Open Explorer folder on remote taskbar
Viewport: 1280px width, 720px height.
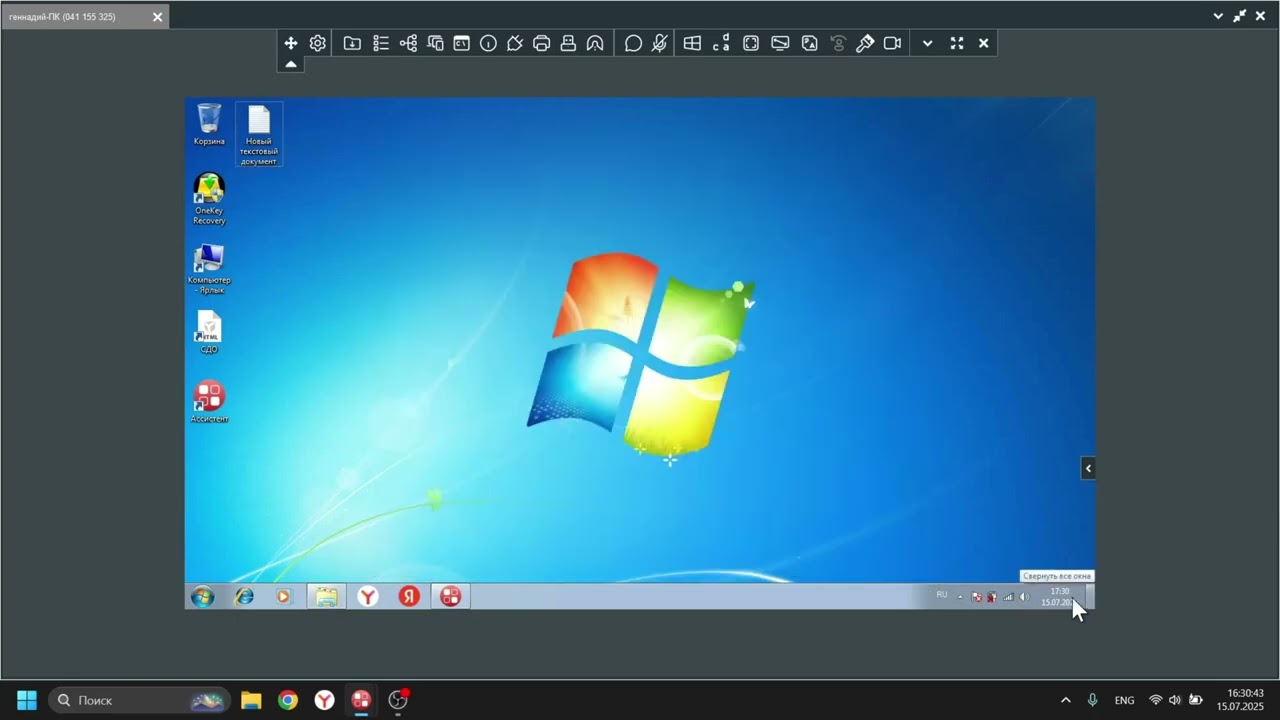(x=326, y=596)
